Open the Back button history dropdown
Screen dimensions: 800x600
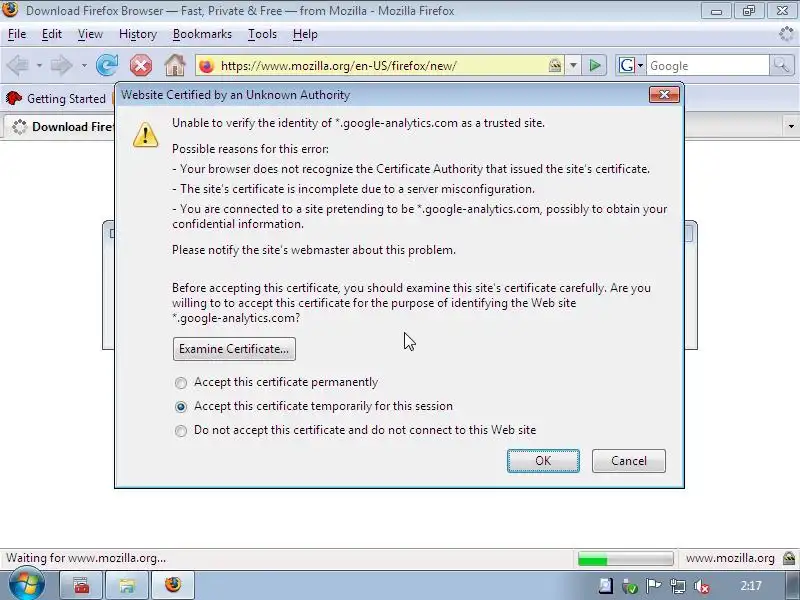[x=39, y=66]
